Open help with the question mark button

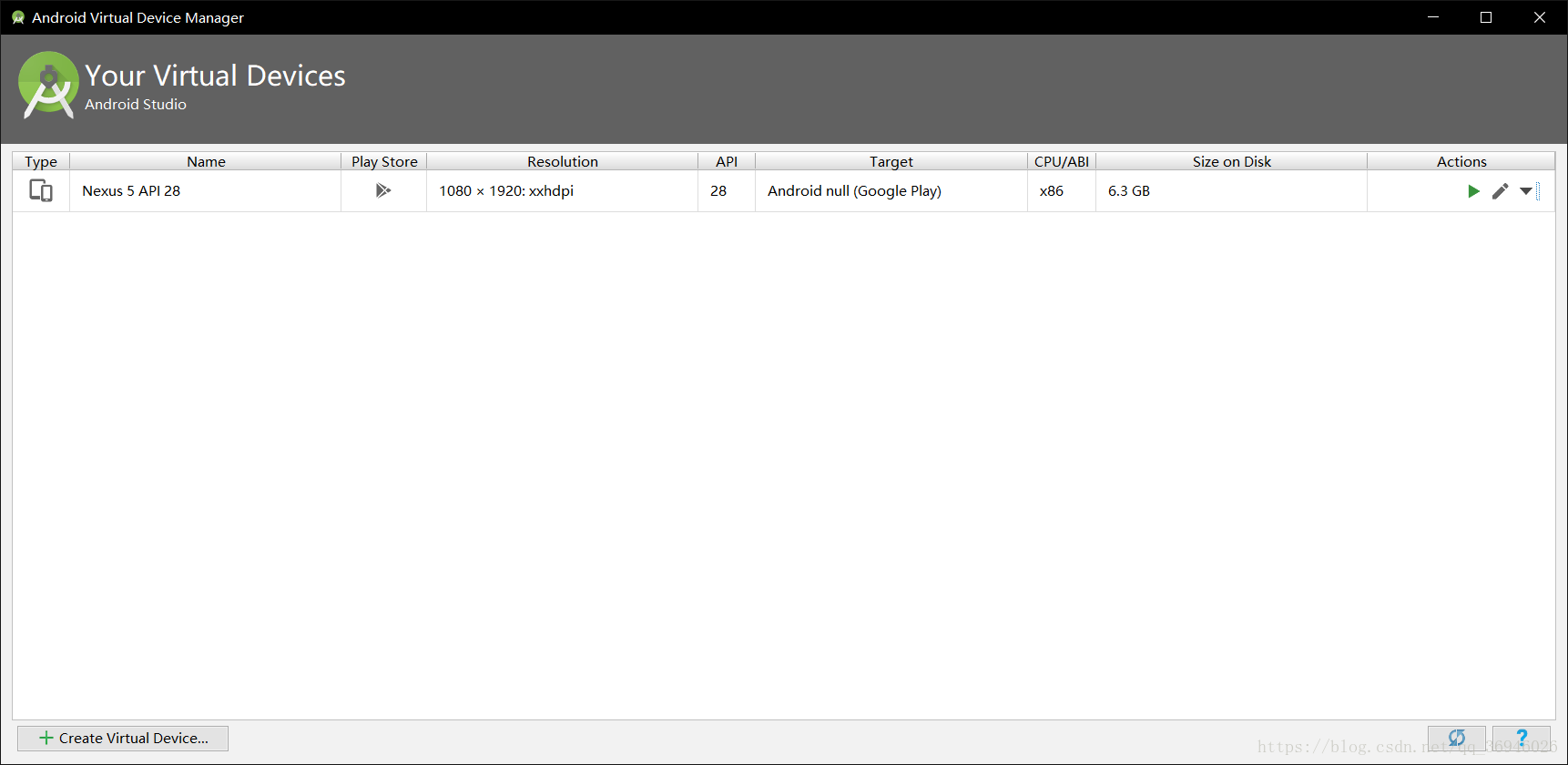coord(1521,738)
